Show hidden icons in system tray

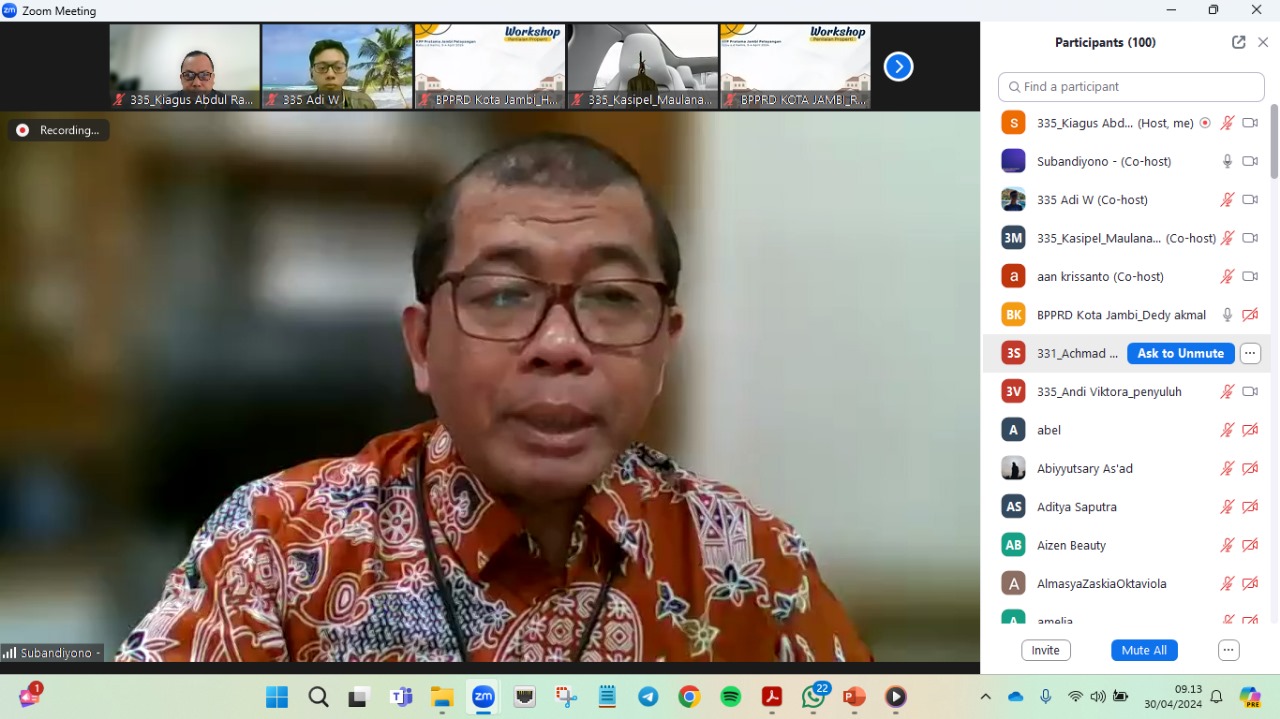[x=985, y=697]
